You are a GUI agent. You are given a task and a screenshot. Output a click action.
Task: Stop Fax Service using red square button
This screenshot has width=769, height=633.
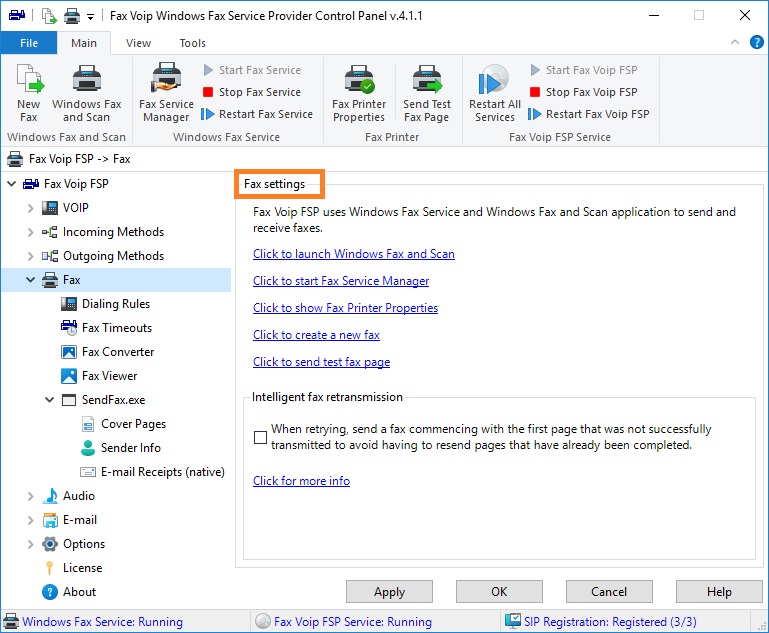point(252,92)
